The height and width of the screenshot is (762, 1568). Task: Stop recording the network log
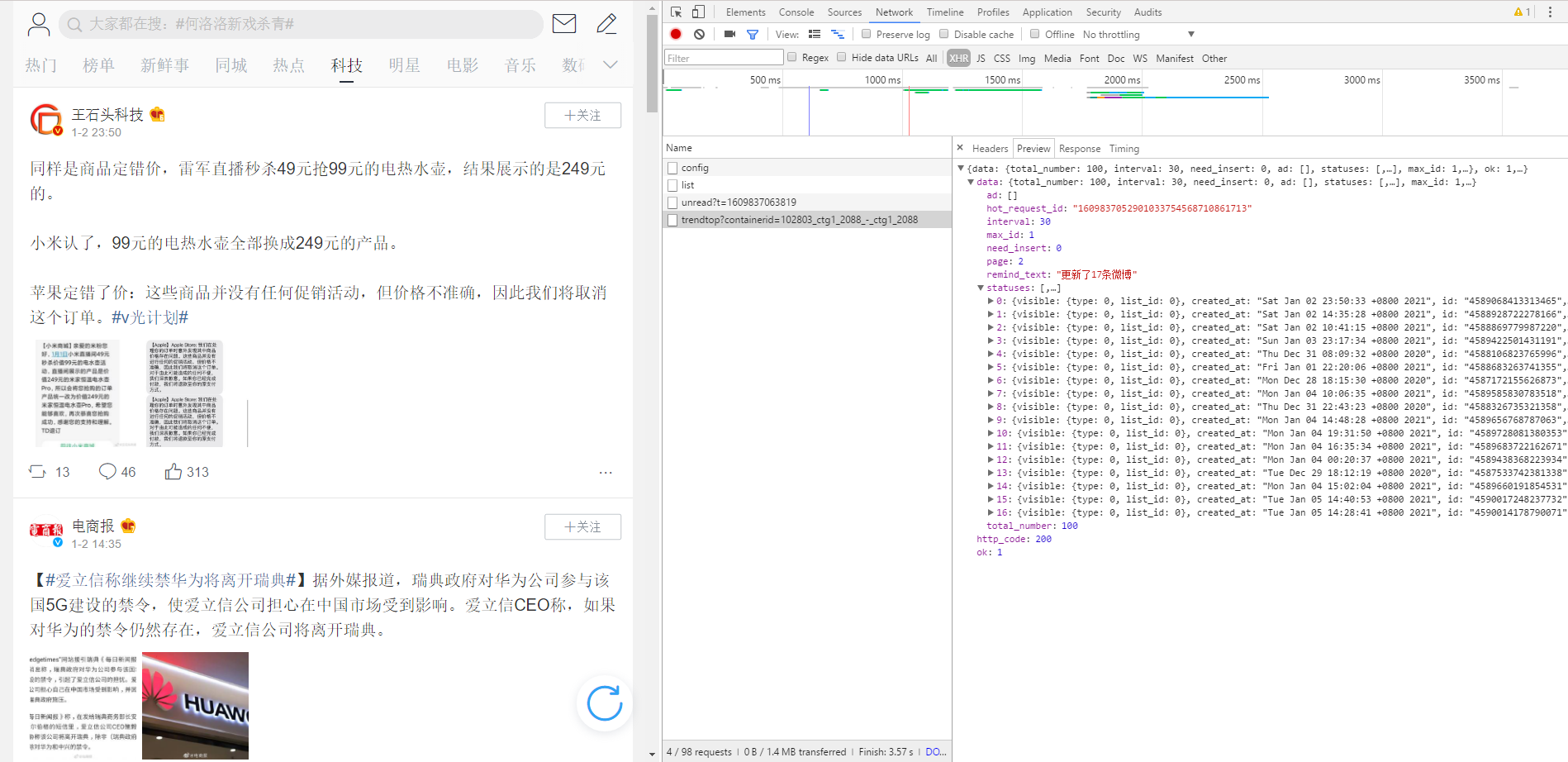click(x=676, y=34)
